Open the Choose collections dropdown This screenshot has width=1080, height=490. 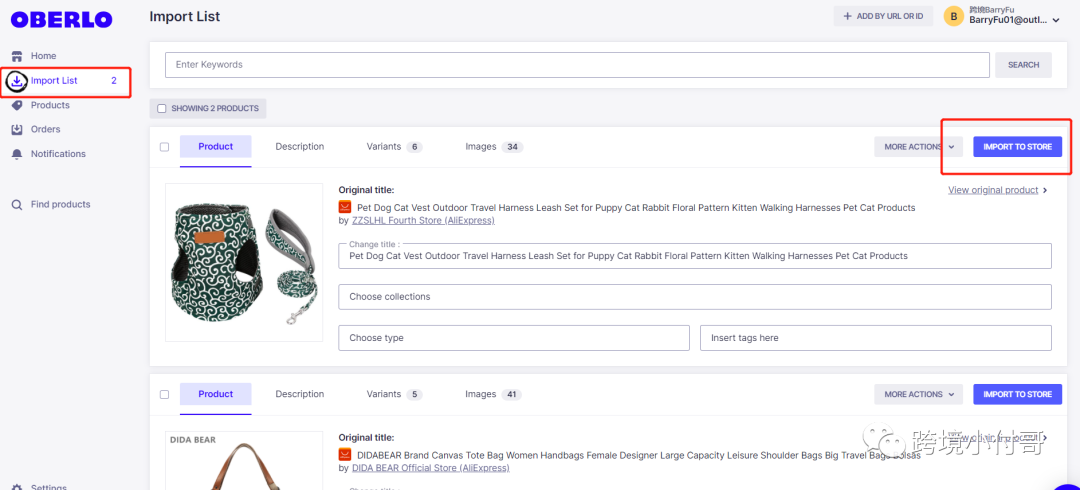[x=694, y=297]
